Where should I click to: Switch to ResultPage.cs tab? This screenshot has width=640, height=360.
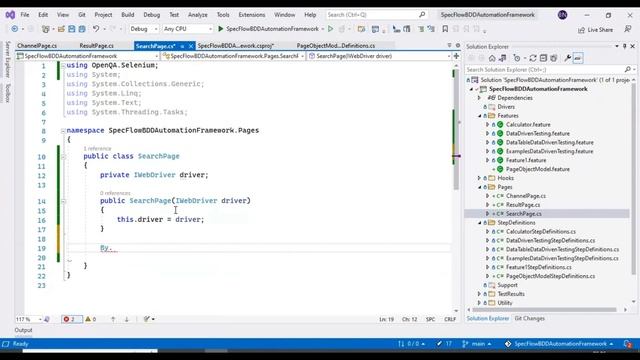97,46
